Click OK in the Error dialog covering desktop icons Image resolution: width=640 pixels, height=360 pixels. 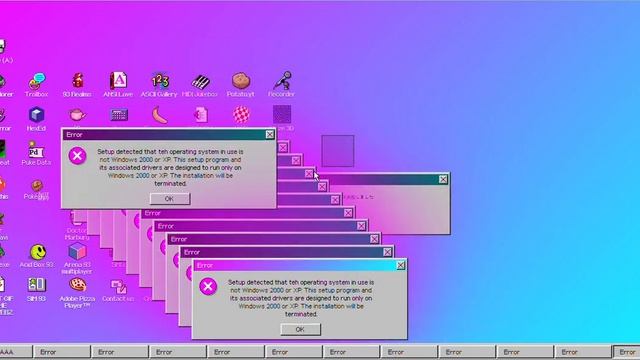coord(170,199)
